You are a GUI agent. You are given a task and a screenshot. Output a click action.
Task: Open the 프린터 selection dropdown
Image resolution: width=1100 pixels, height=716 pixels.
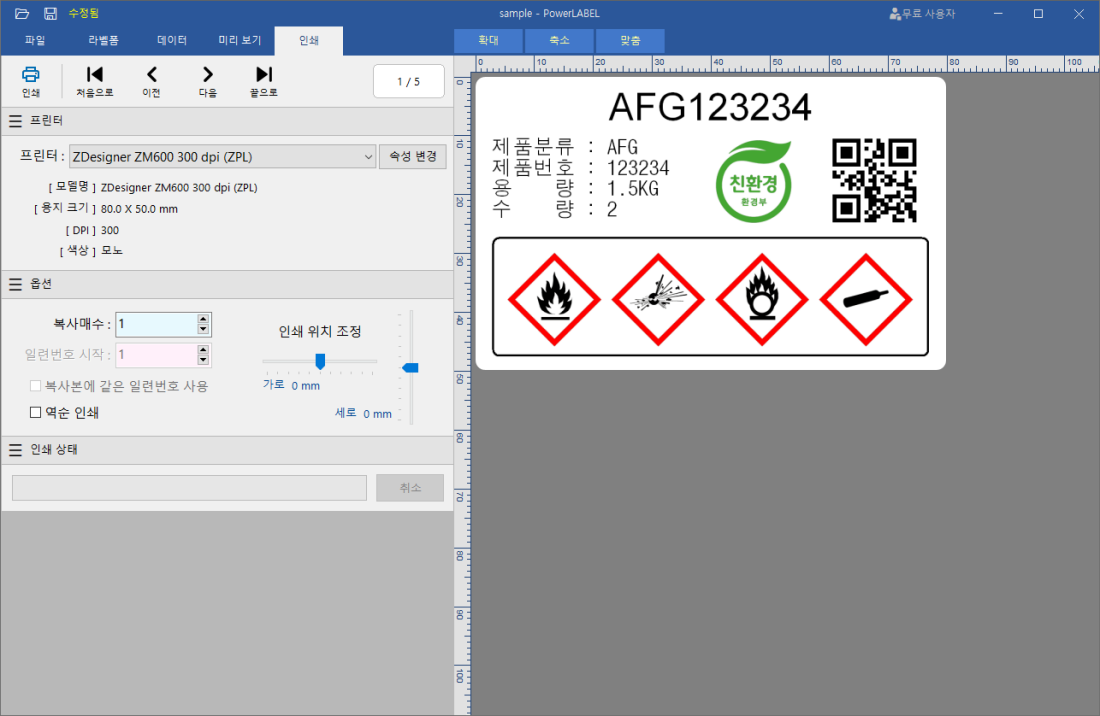(x=366, y=156)
